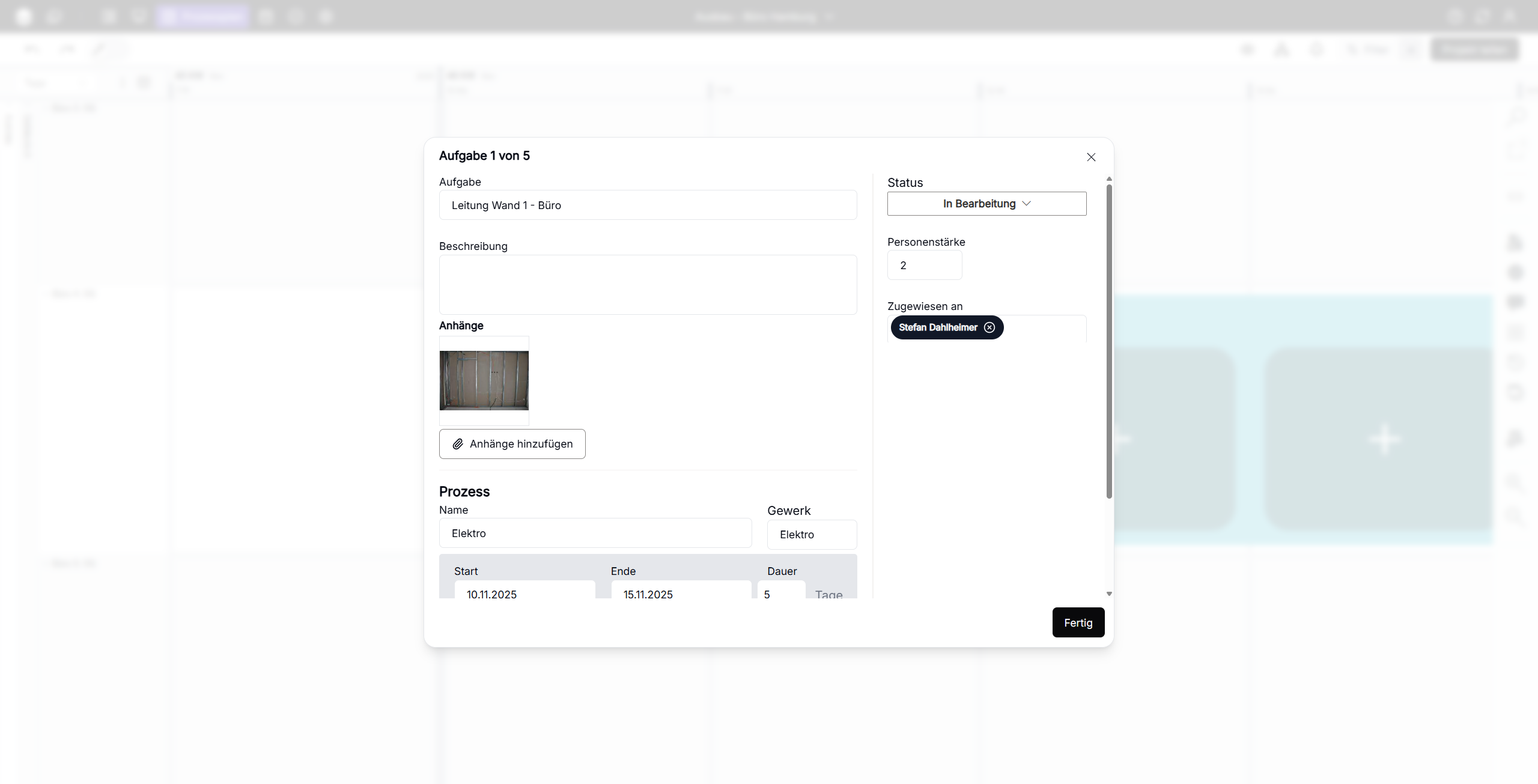Viewport: 1538px width, 784px height.
Task: Open the In Bearbeitung status dropdown
Action: point(986,204)
